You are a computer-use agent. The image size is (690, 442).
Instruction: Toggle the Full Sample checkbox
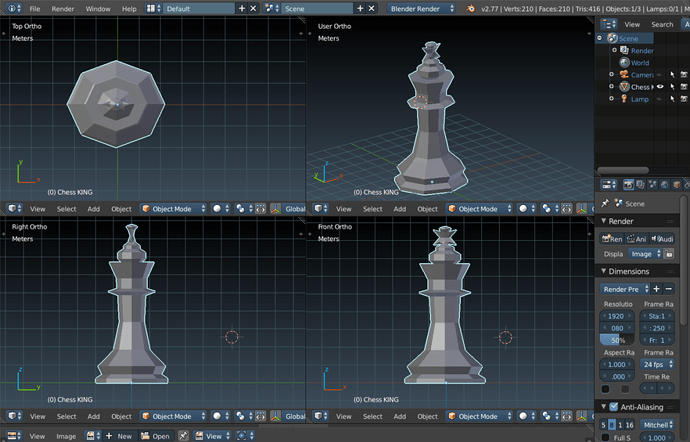(605, 437)
